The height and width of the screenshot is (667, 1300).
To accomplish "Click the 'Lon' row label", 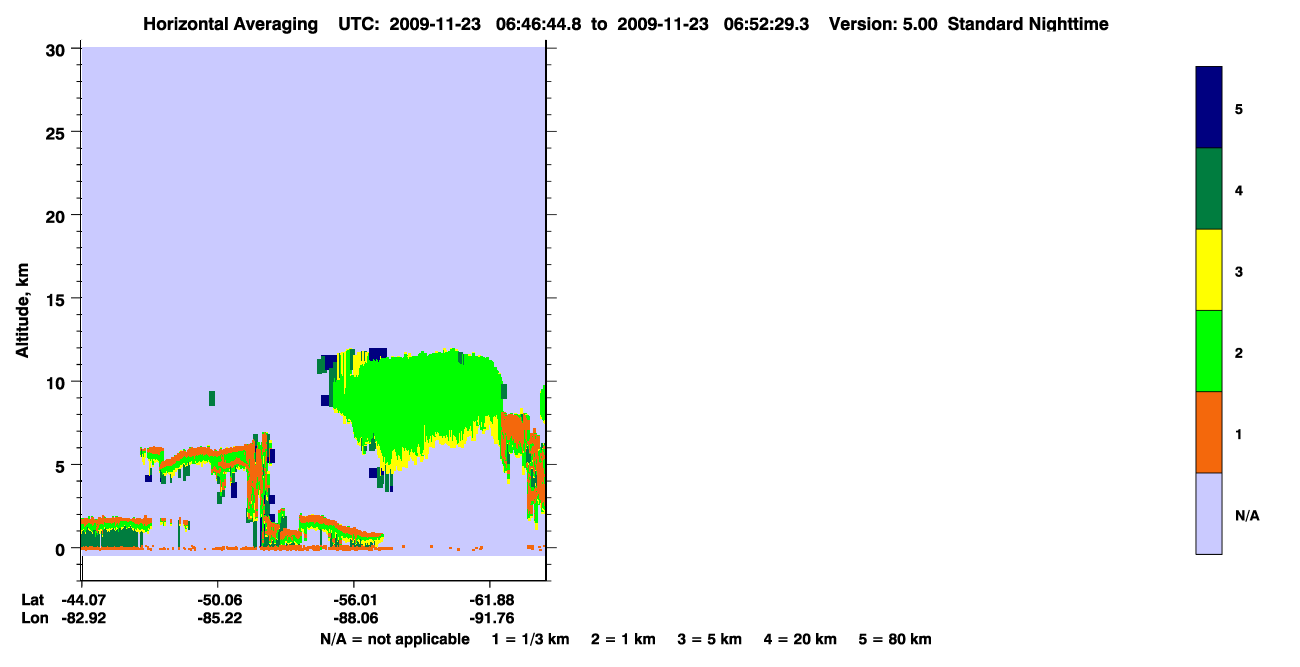I will pos(34,618).
